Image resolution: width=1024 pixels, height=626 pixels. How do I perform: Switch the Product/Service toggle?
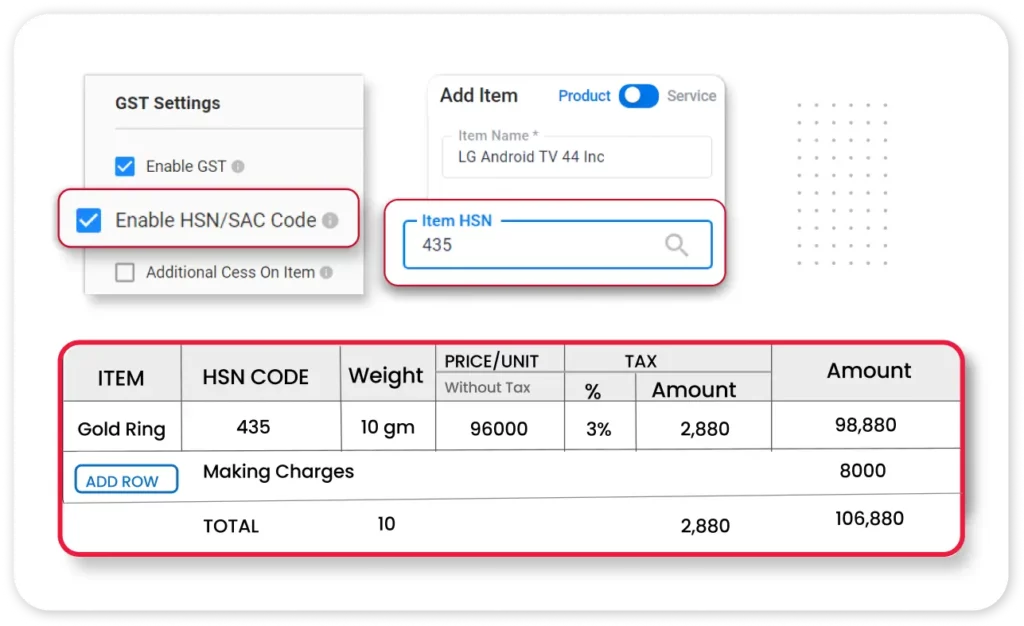(x=638, y=96)
